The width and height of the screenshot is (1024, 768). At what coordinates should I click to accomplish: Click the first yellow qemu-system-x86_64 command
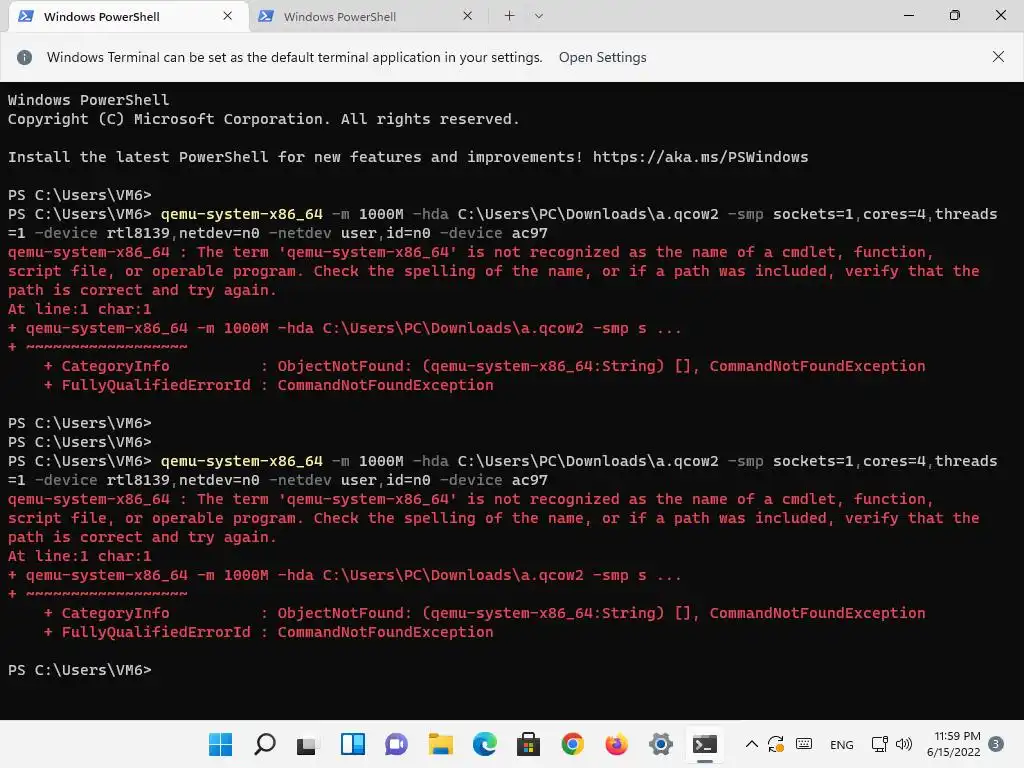click(x=242, y=214)
